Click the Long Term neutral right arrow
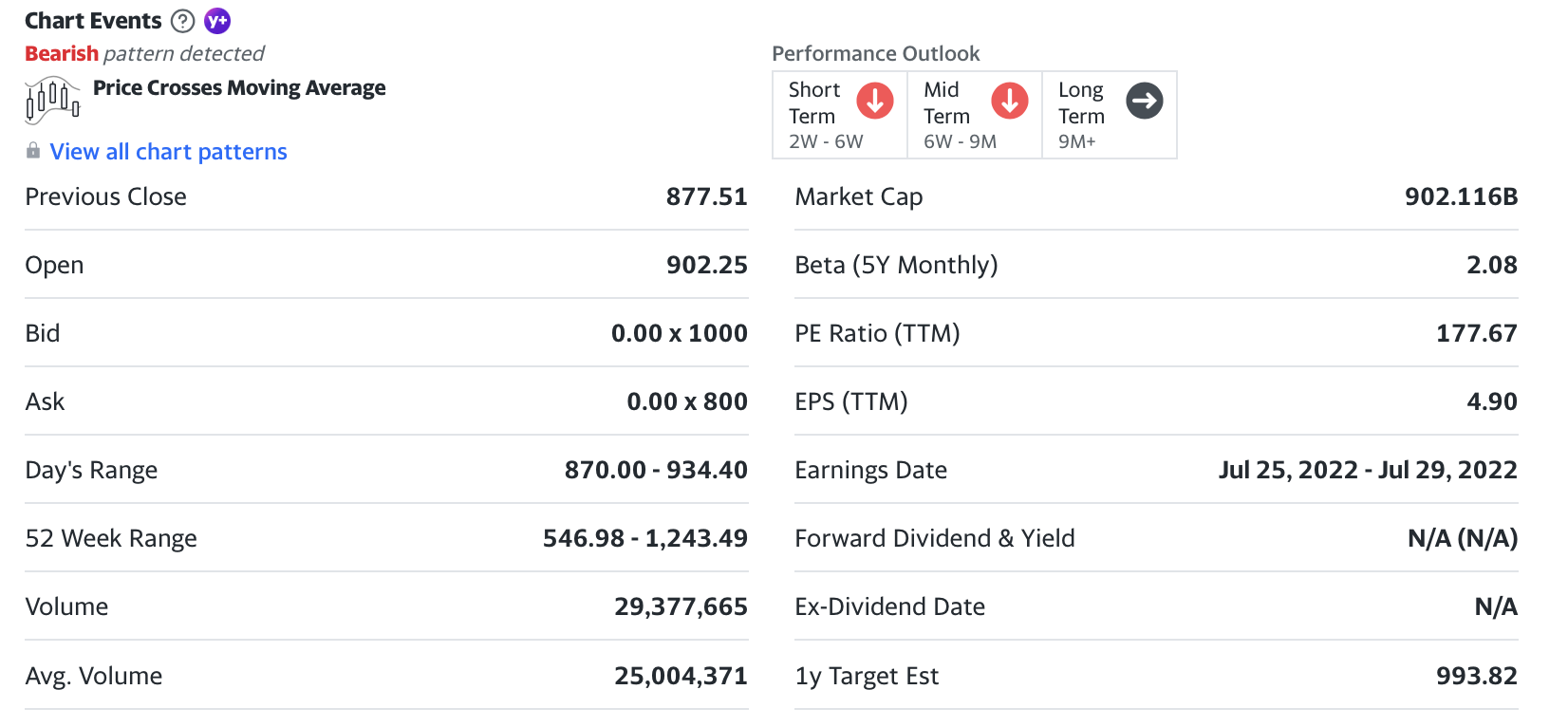Image resolution: width=1568 pixels, height=727 pixels. 1144,101
